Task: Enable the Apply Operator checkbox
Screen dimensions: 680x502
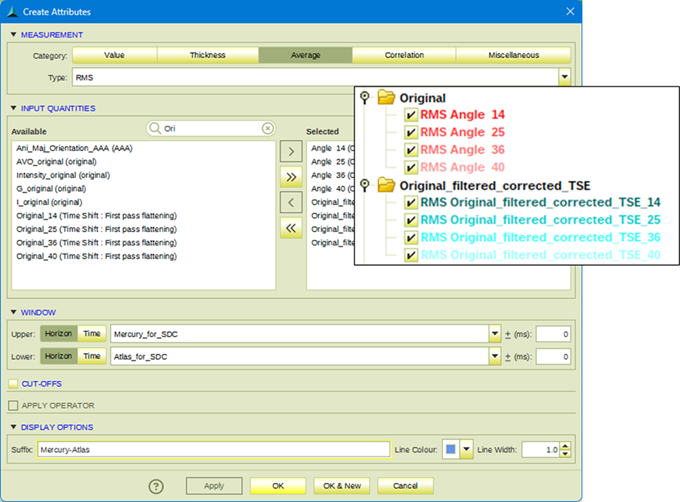Action: point(13,405)
